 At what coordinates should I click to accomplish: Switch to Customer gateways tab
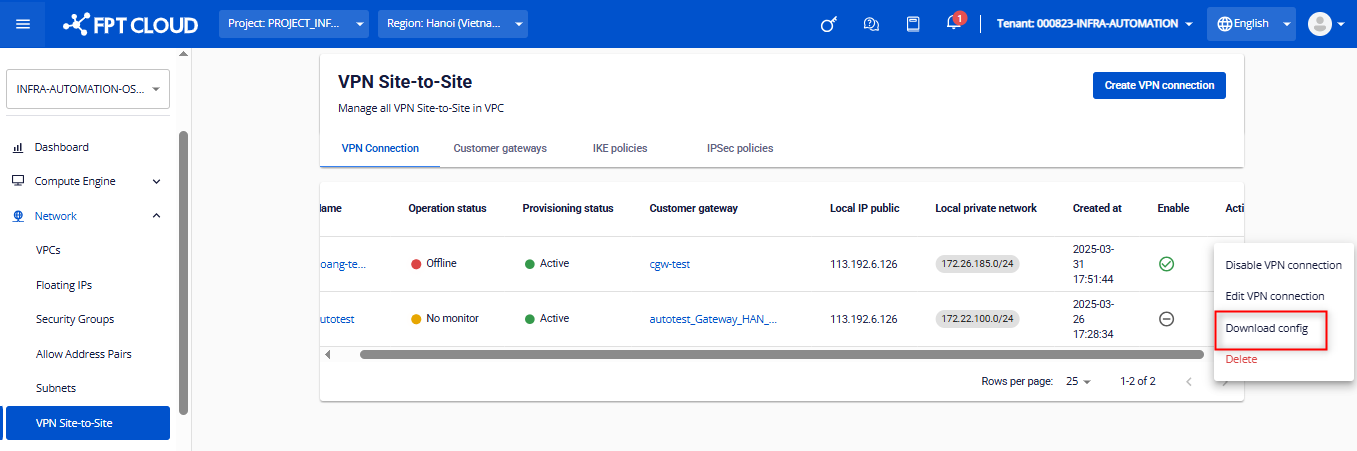[500, 148]
